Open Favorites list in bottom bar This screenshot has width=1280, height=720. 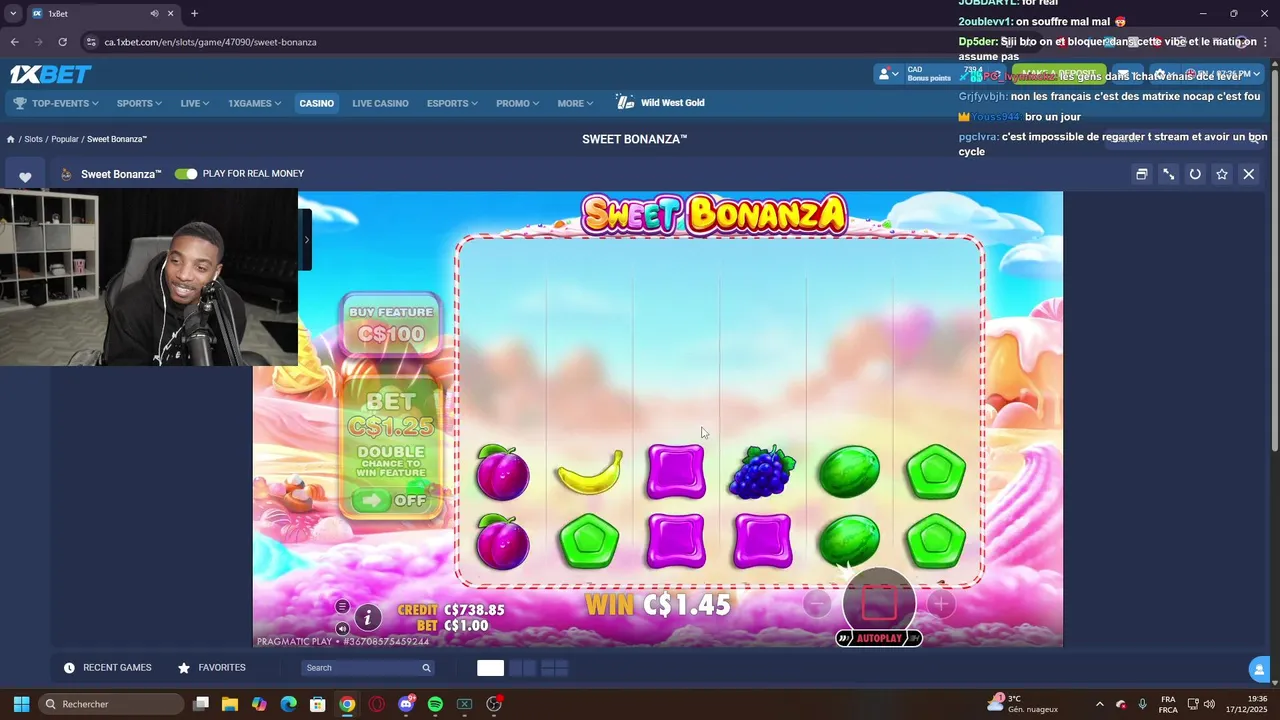tap(212, 668)
